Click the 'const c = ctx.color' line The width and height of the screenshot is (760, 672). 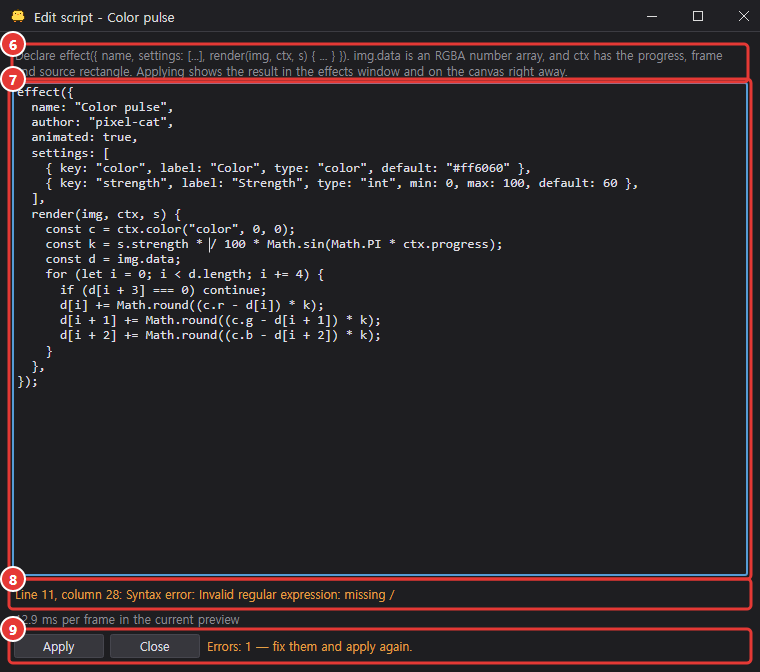point(170,229)
